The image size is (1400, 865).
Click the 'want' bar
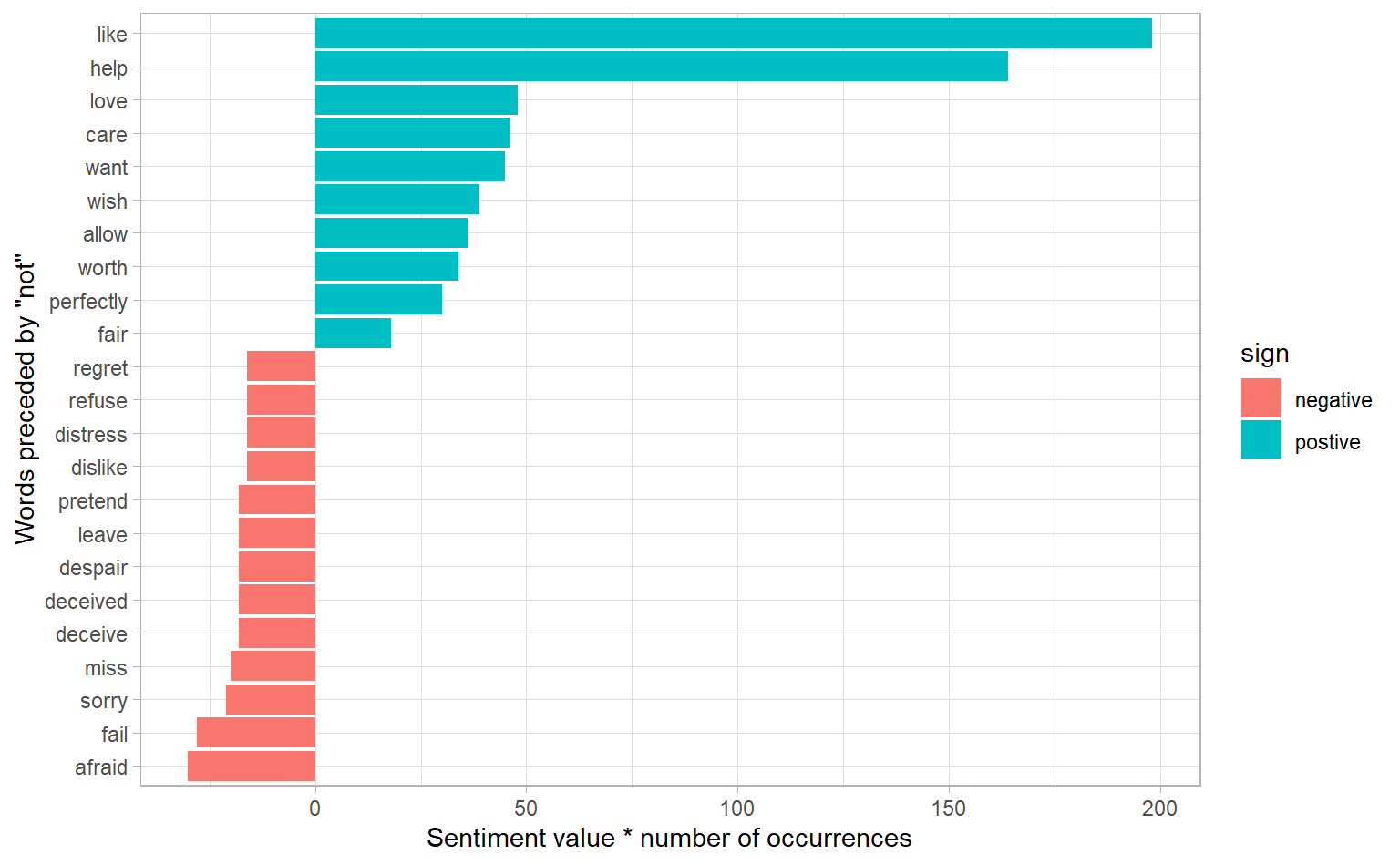409,167
